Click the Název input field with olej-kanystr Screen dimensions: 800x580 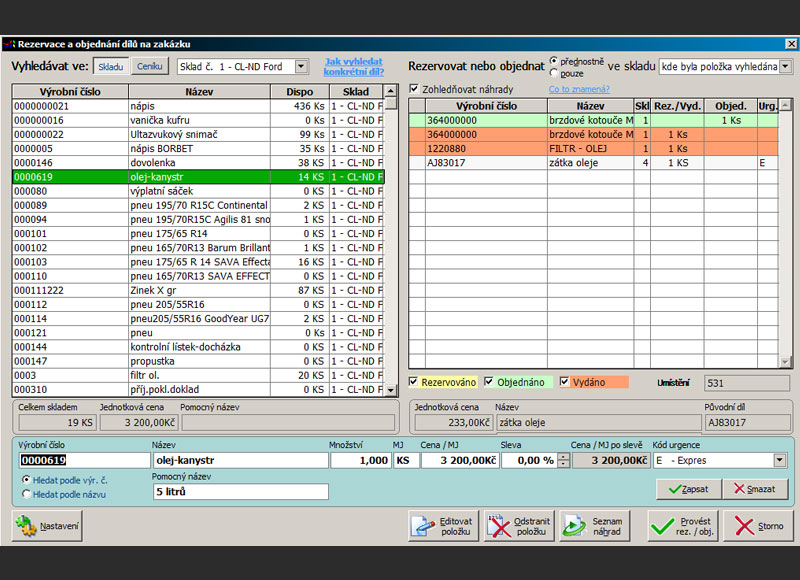tap(241, 460)
